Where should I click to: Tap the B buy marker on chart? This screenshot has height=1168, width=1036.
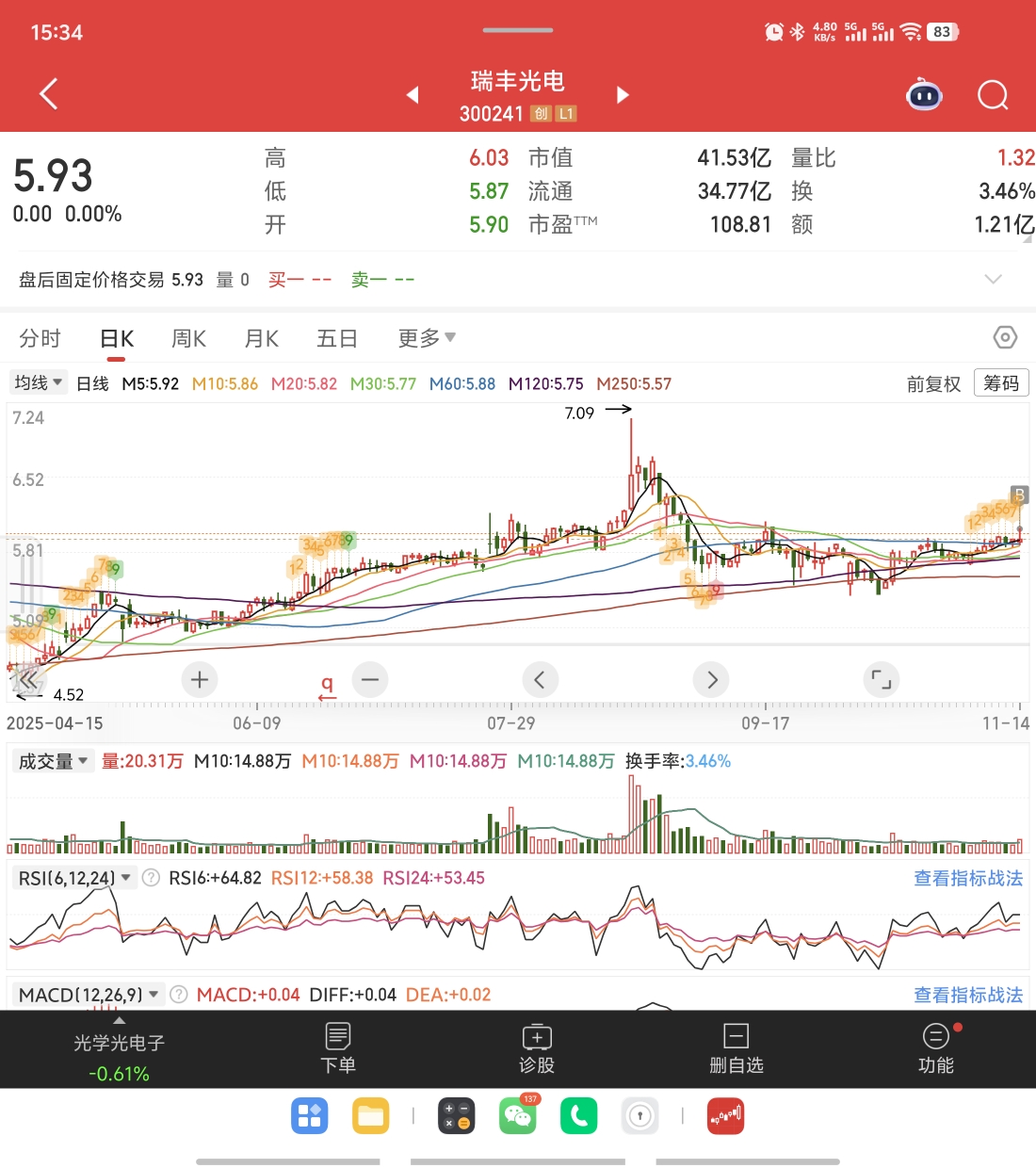click(1019, 495)
